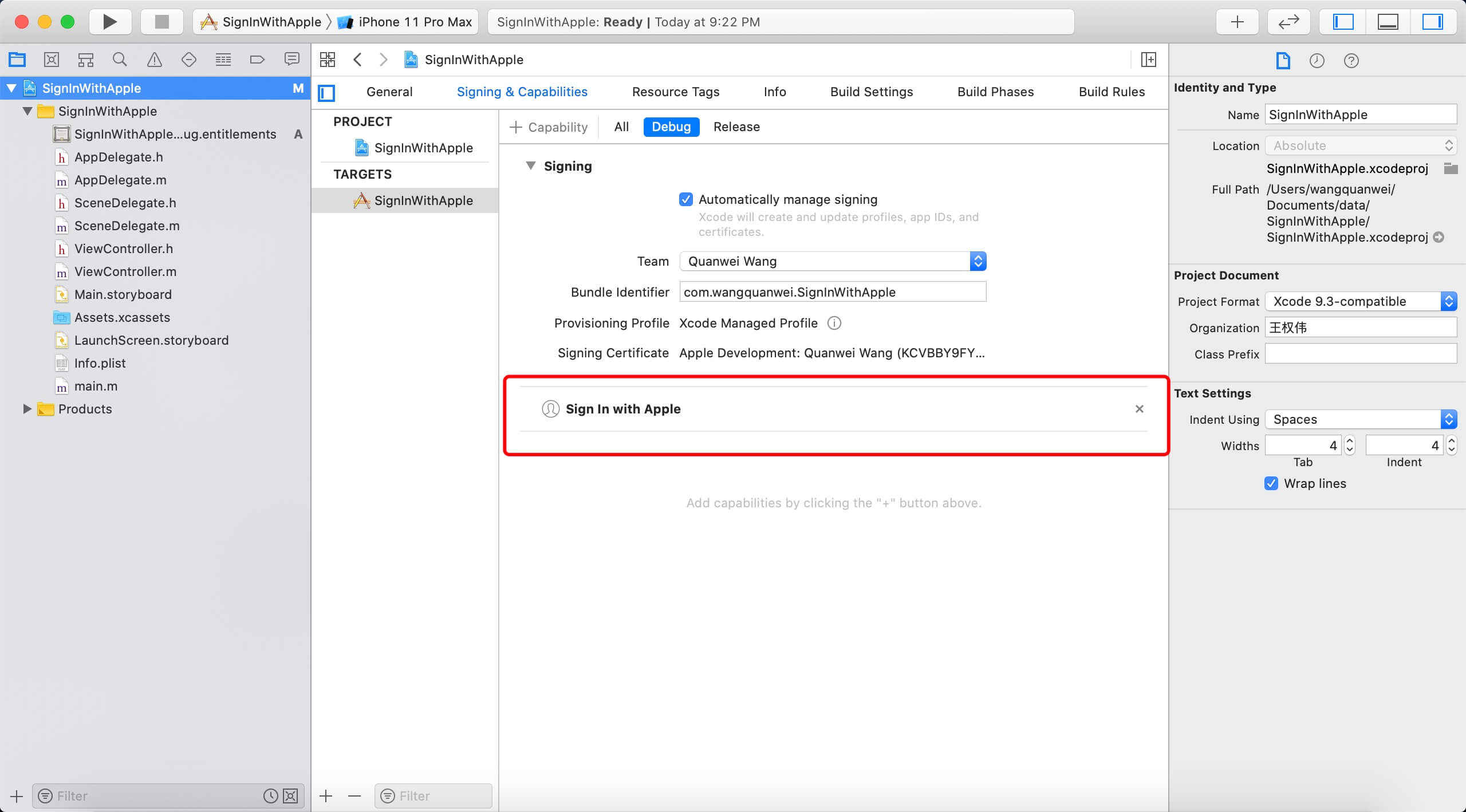The image size is (1466, 812).
Task: Show the Breakpoint navigator
Action: click(258, 59)
